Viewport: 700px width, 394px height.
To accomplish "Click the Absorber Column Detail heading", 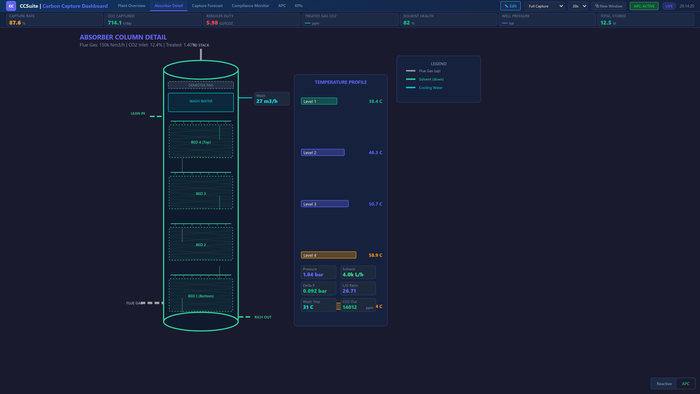I will (x=123, y=37).
